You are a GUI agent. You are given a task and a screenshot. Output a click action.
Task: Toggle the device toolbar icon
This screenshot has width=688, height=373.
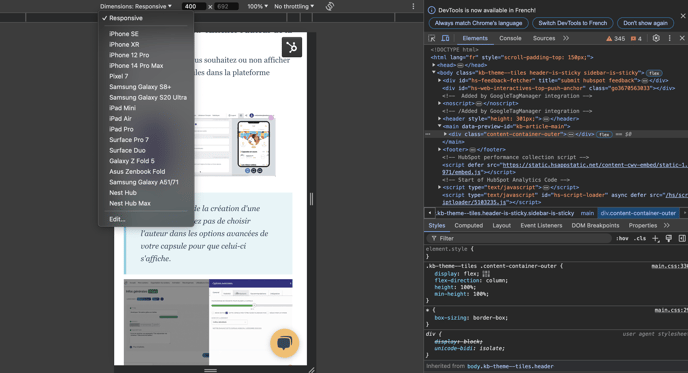point(445,38)
